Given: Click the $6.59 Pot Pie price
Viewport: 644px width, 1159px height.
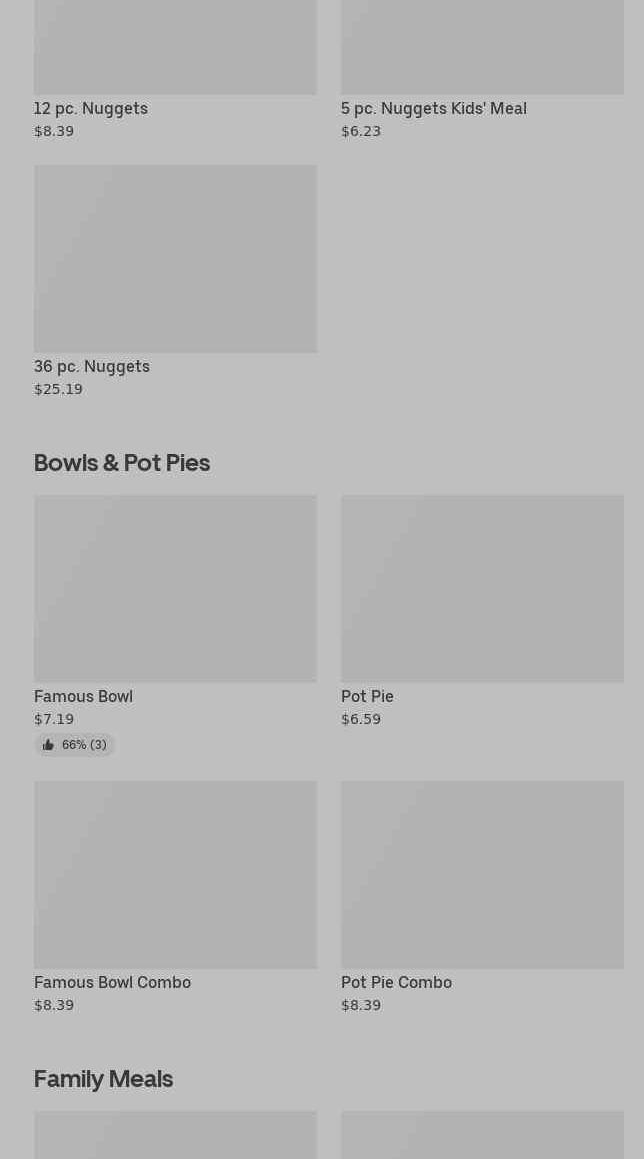Looking at the screenshot, I should pyautogui.click(x=361, y=719).
